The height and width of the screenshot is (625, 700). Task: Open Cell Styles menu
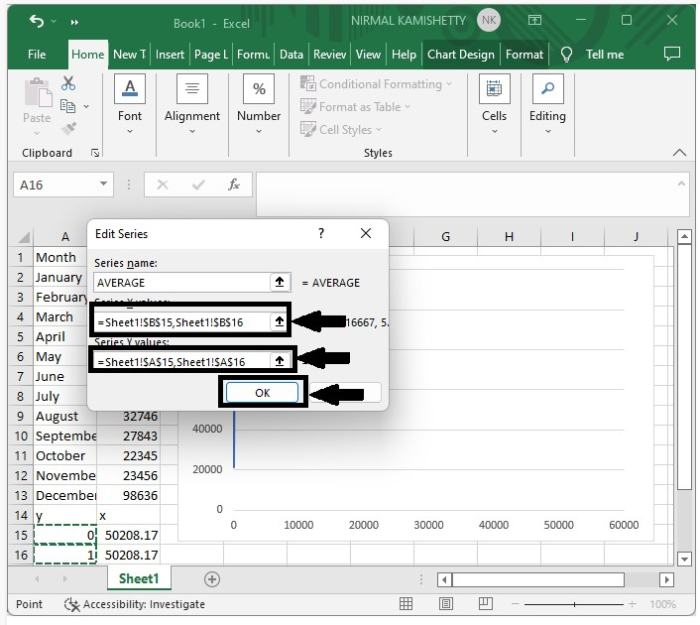tap(341, 129)
